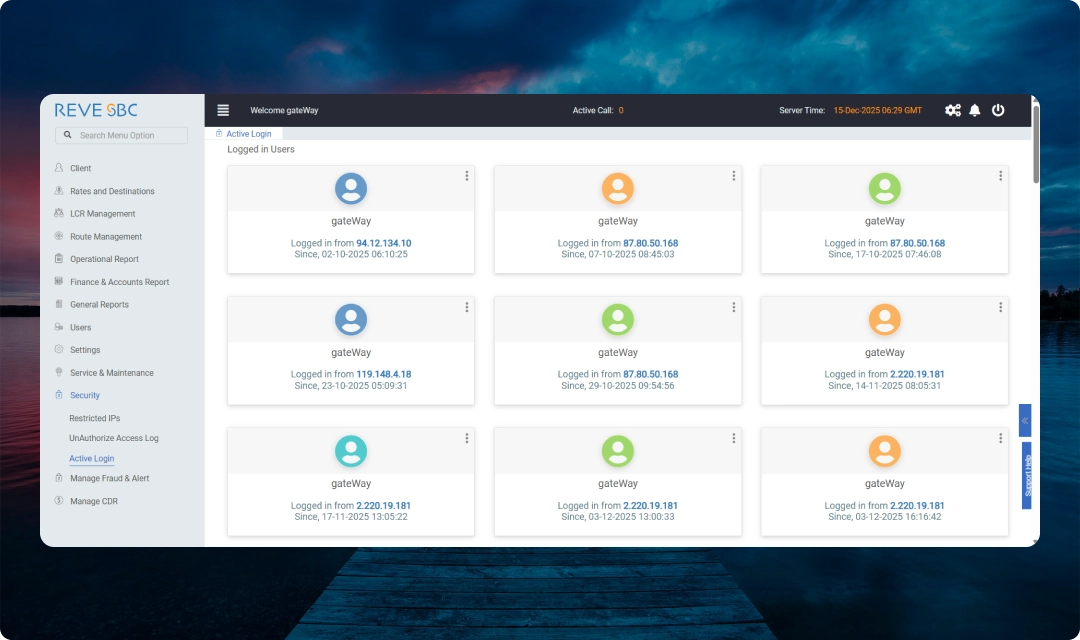Click avatar of user logged from 94.12.134.10
Viewport: 1080px width, 640px height.
click(x=351, y=188)
